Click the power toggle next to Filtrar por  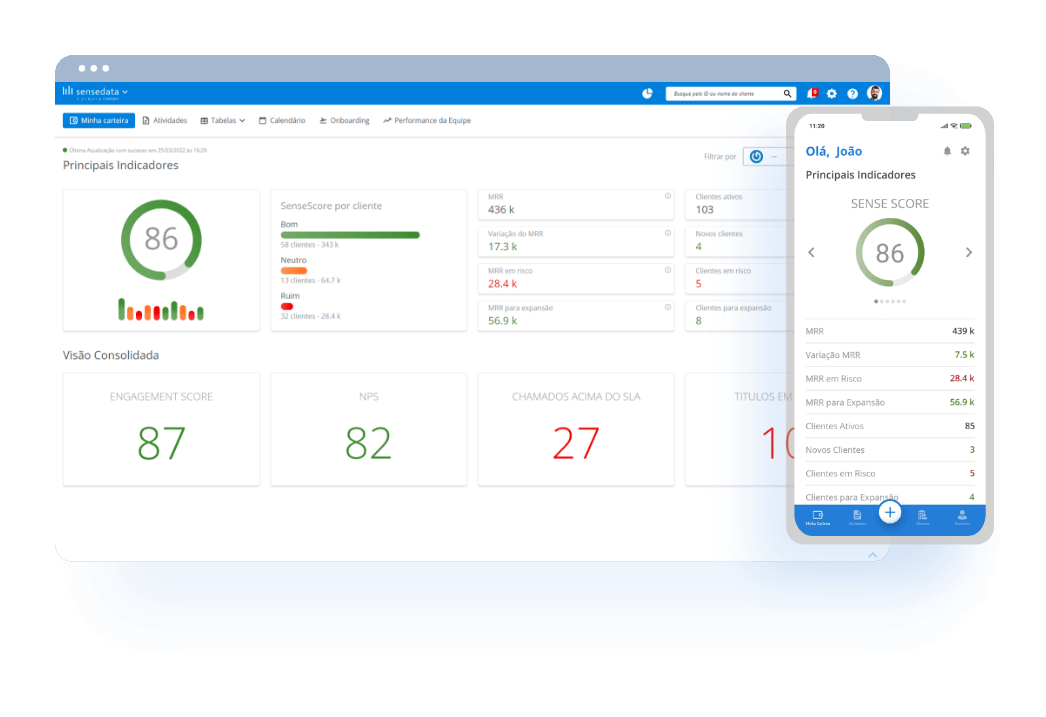[756, 156]
